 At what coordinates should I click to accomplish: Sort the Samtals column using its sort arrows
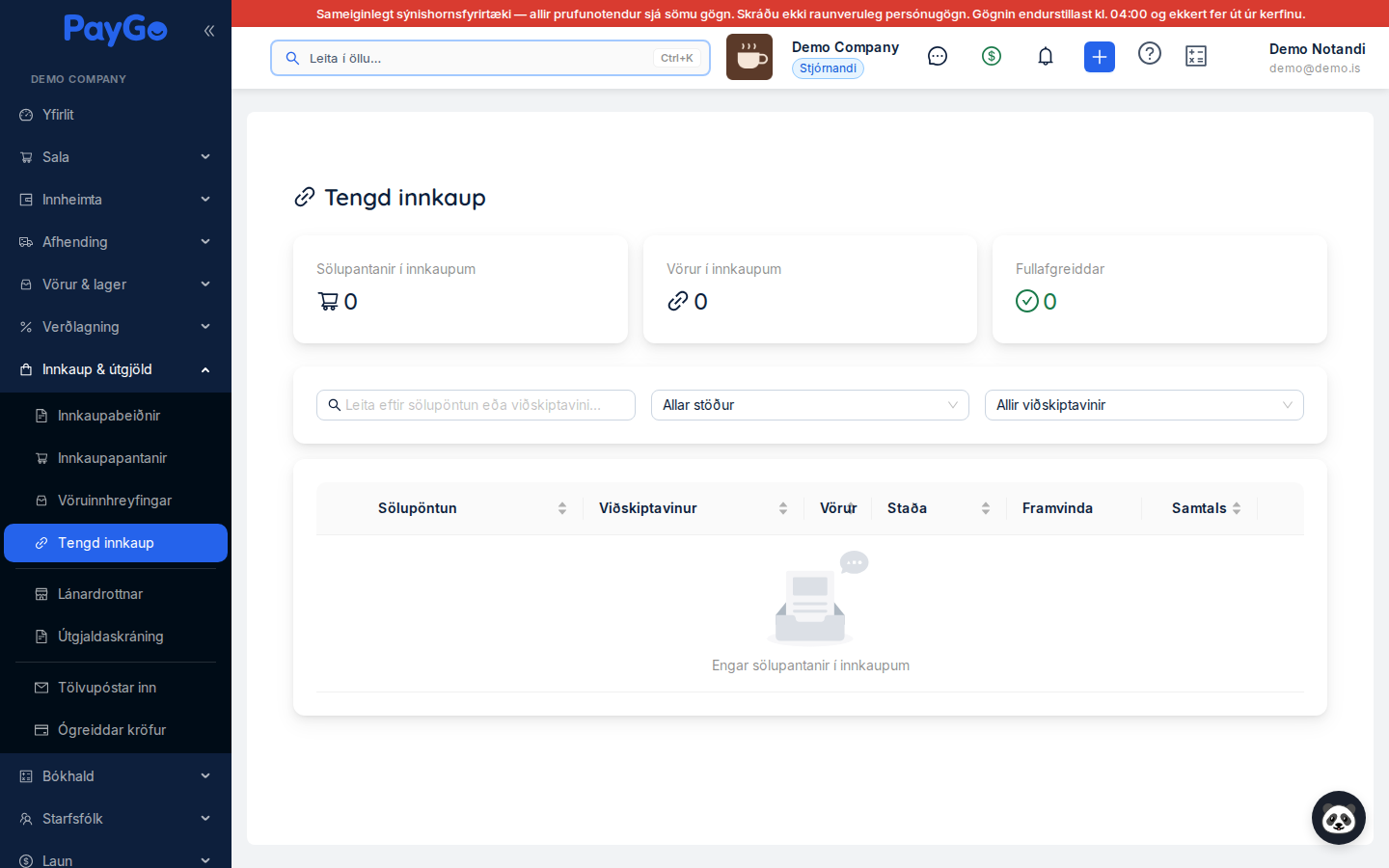(1237, 508)
